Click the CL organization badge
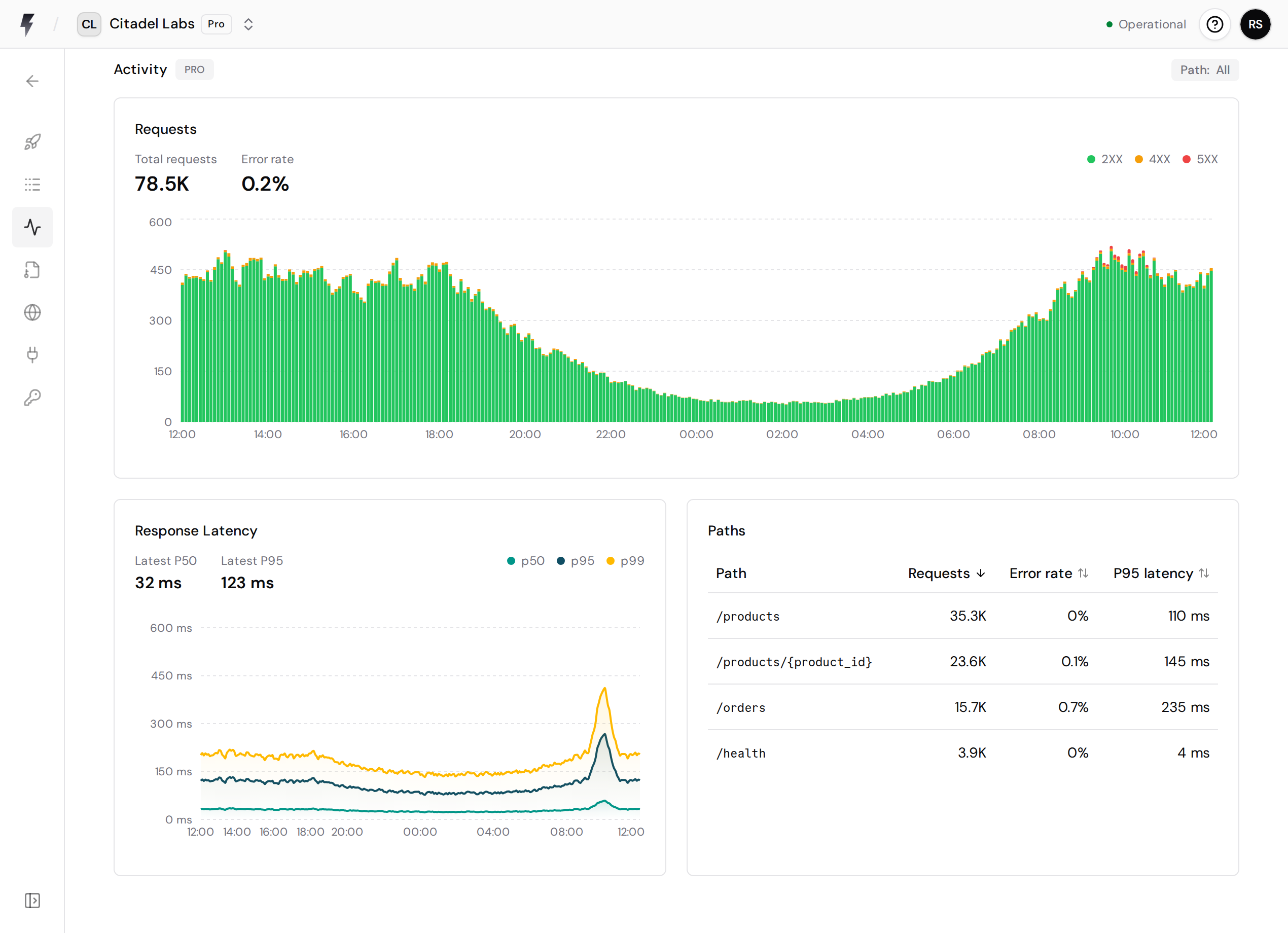 point(89,24)
